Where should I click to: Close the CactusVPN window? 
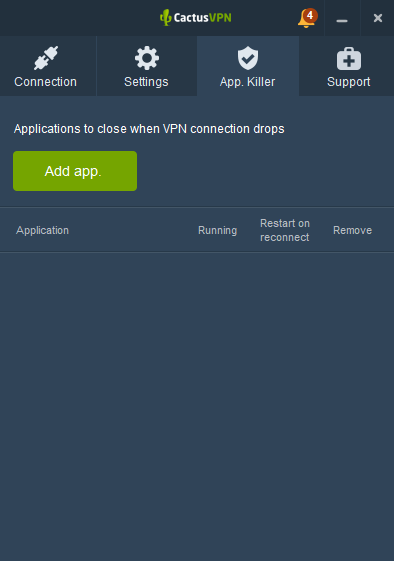pyautogui.click(x=378, y=18)
